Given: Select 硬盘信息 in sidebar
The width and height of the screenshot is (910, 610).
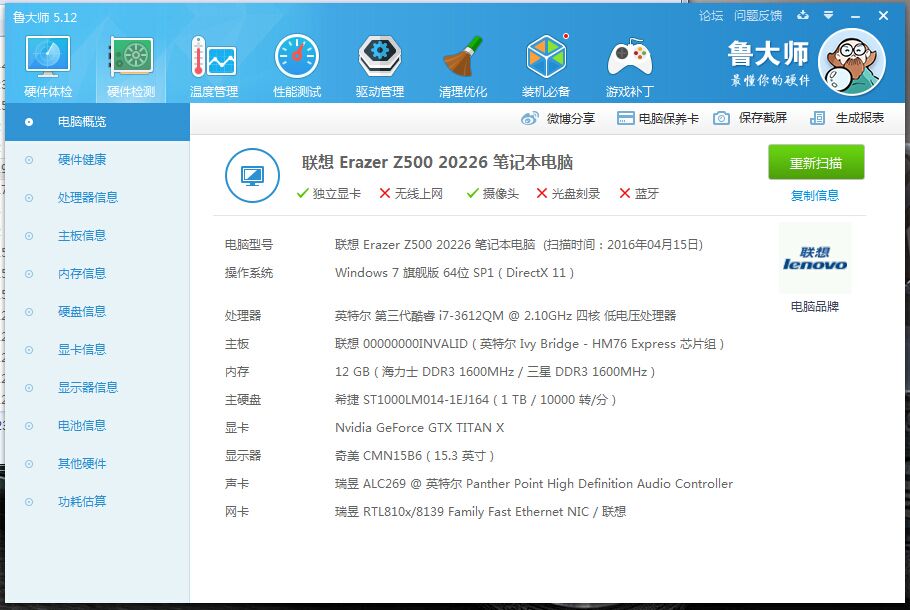Looking at the screenshot, I should tap(98, 312).
